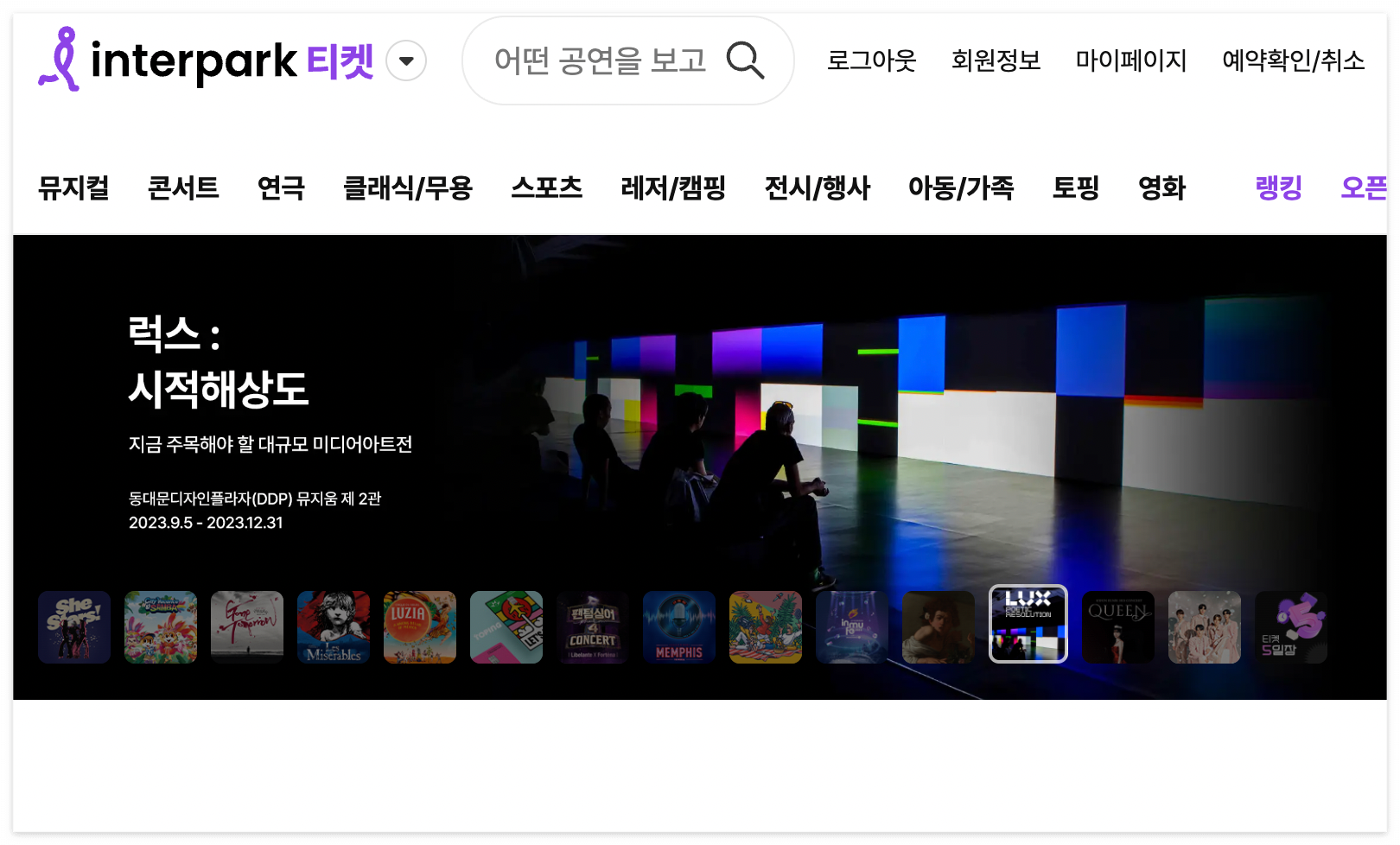Go to 마이페이지
1400x845 pixels.
click(x=1131, y=61)
